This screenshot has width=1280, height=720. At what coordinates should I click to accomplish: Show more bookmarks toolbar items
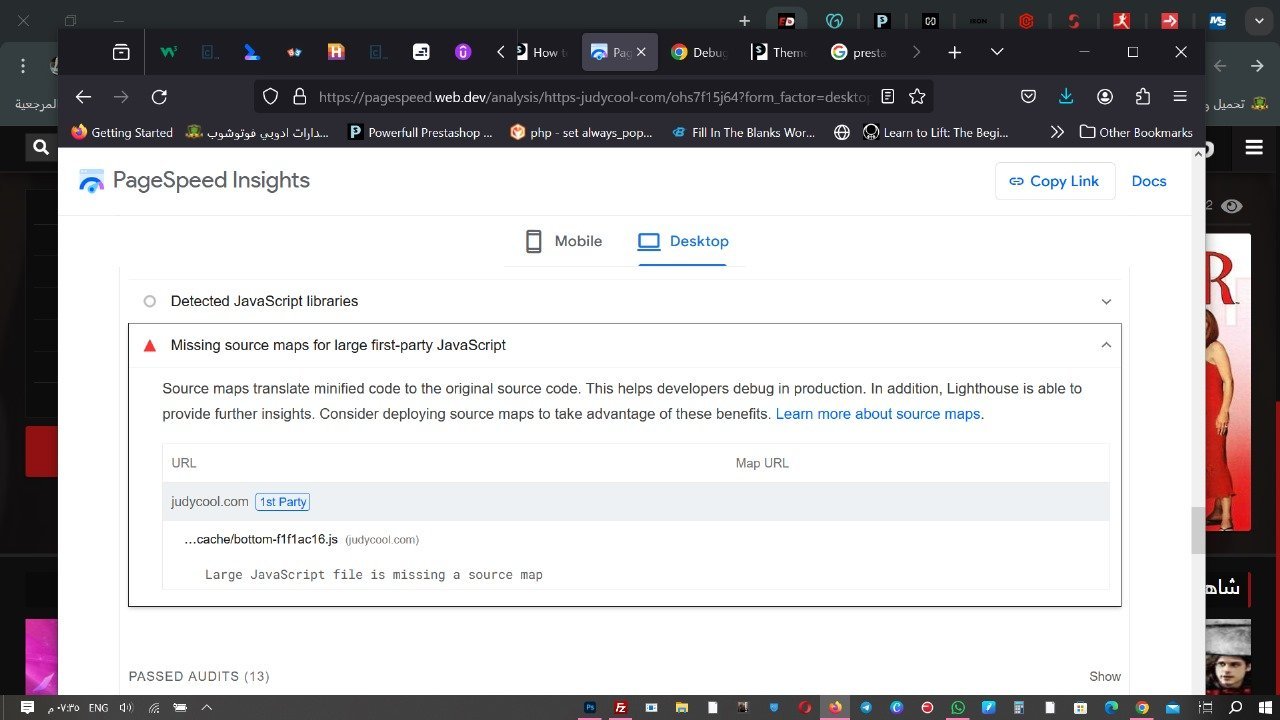point(1057,132)
